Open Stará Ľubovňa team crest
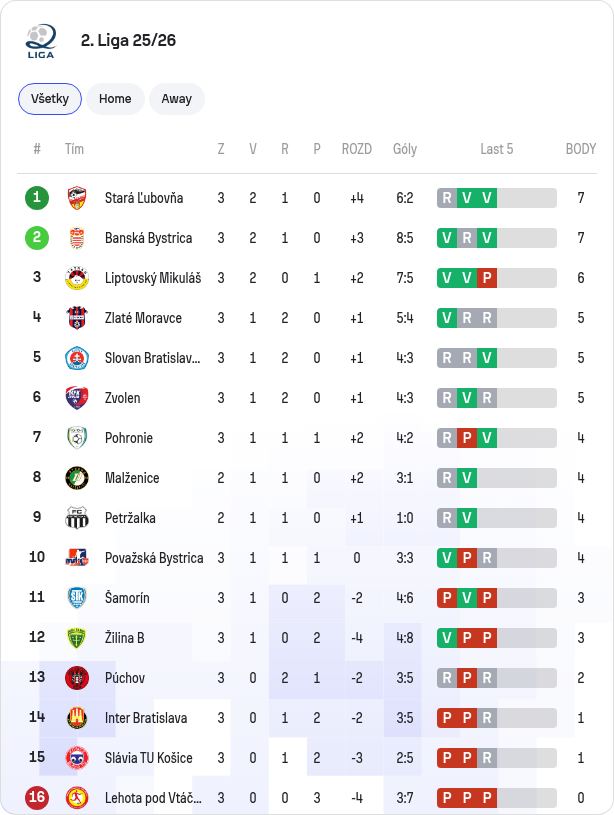This screenshot has width=614, height=815. pos(77,198)
